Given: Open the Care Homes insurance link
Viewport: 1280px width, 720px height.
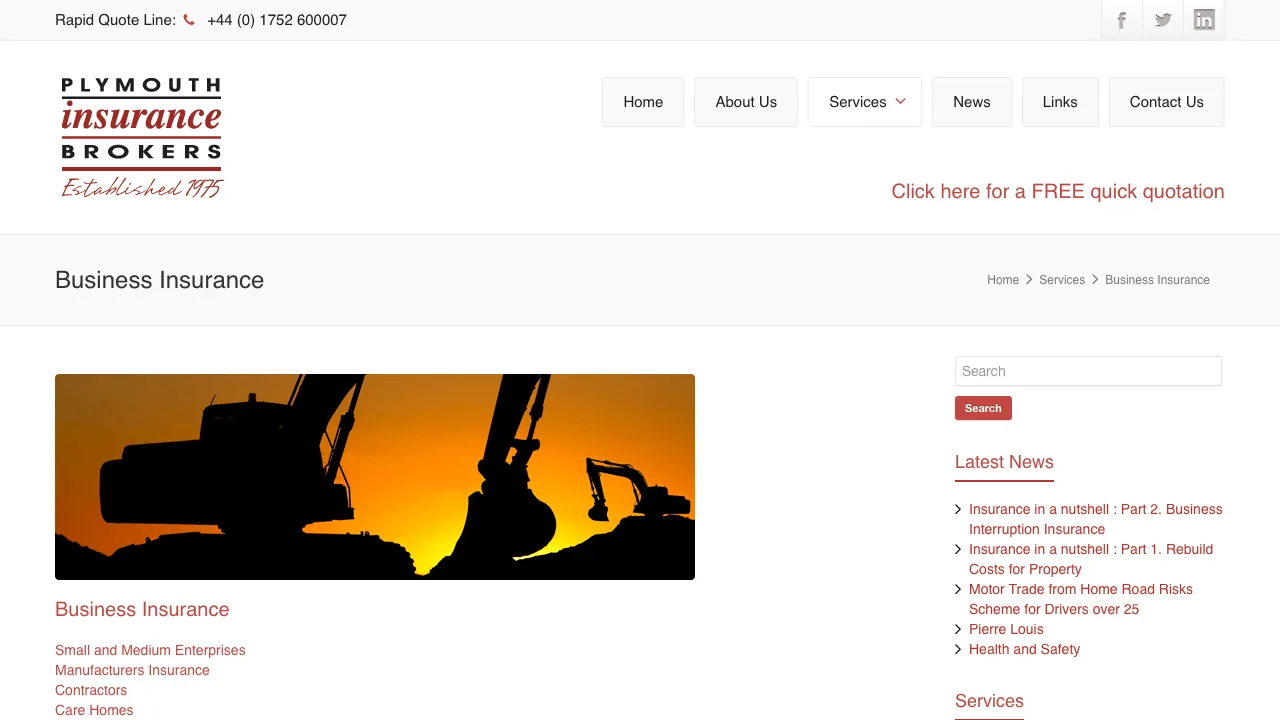Looking at the screenshot, I should pyautogui.click(x=94, y=710).
